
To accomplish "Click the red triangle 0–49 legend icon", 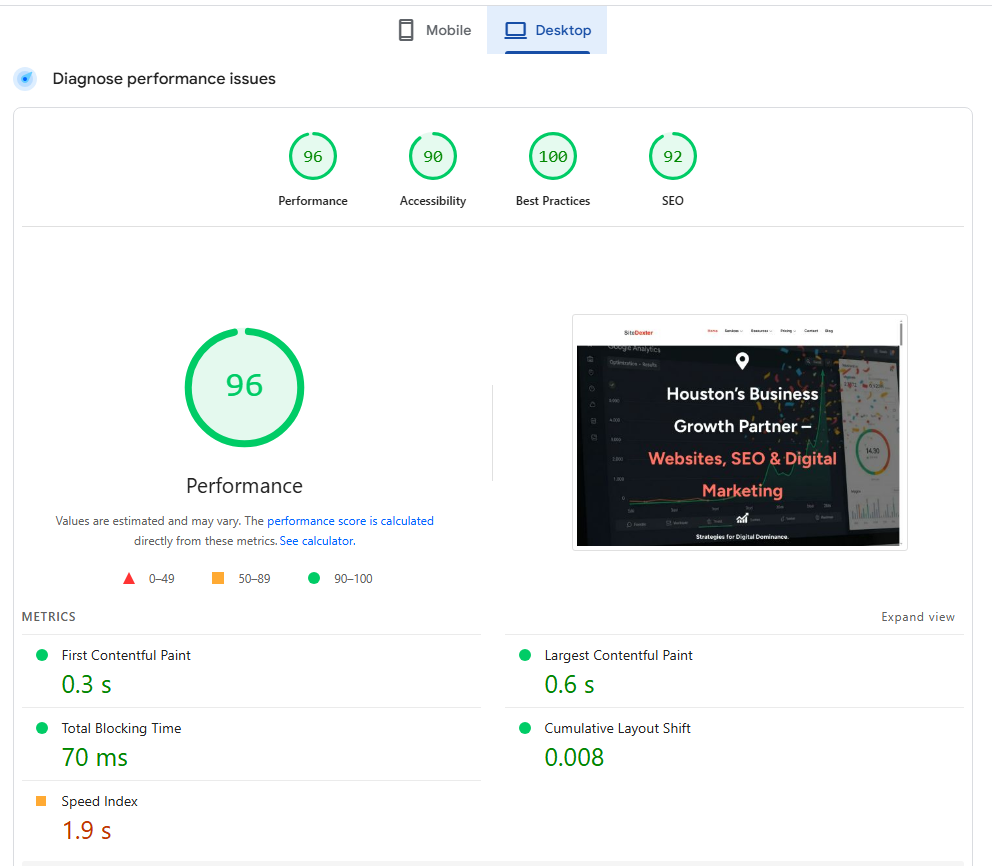I will [x=129, y=578].
